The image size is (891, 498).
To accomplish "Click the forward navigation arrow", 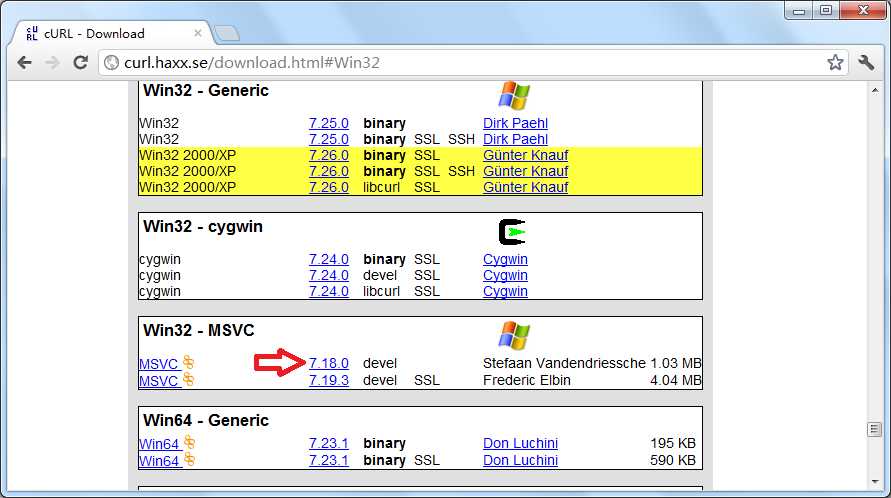I will pos(52,63).
